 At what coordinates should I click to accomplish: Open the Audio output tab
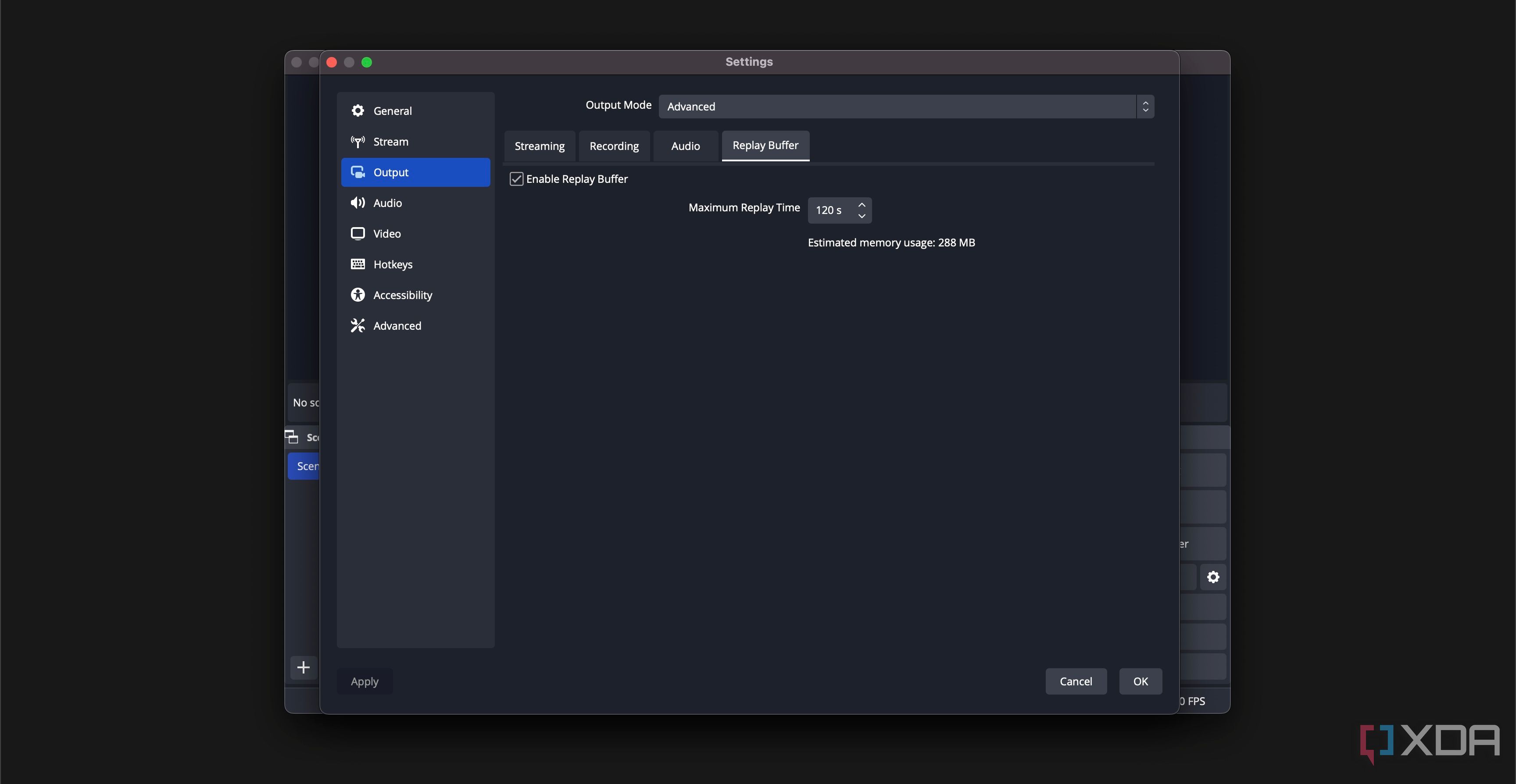tap(685, 146)
